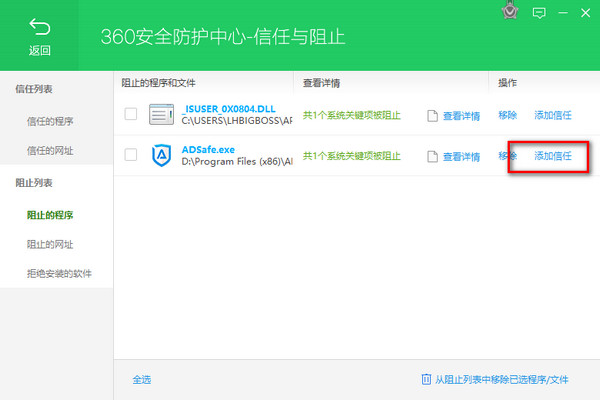Open 阻止的网址 in sidebar
Screen dimensions: 600x400
[50, 244]
